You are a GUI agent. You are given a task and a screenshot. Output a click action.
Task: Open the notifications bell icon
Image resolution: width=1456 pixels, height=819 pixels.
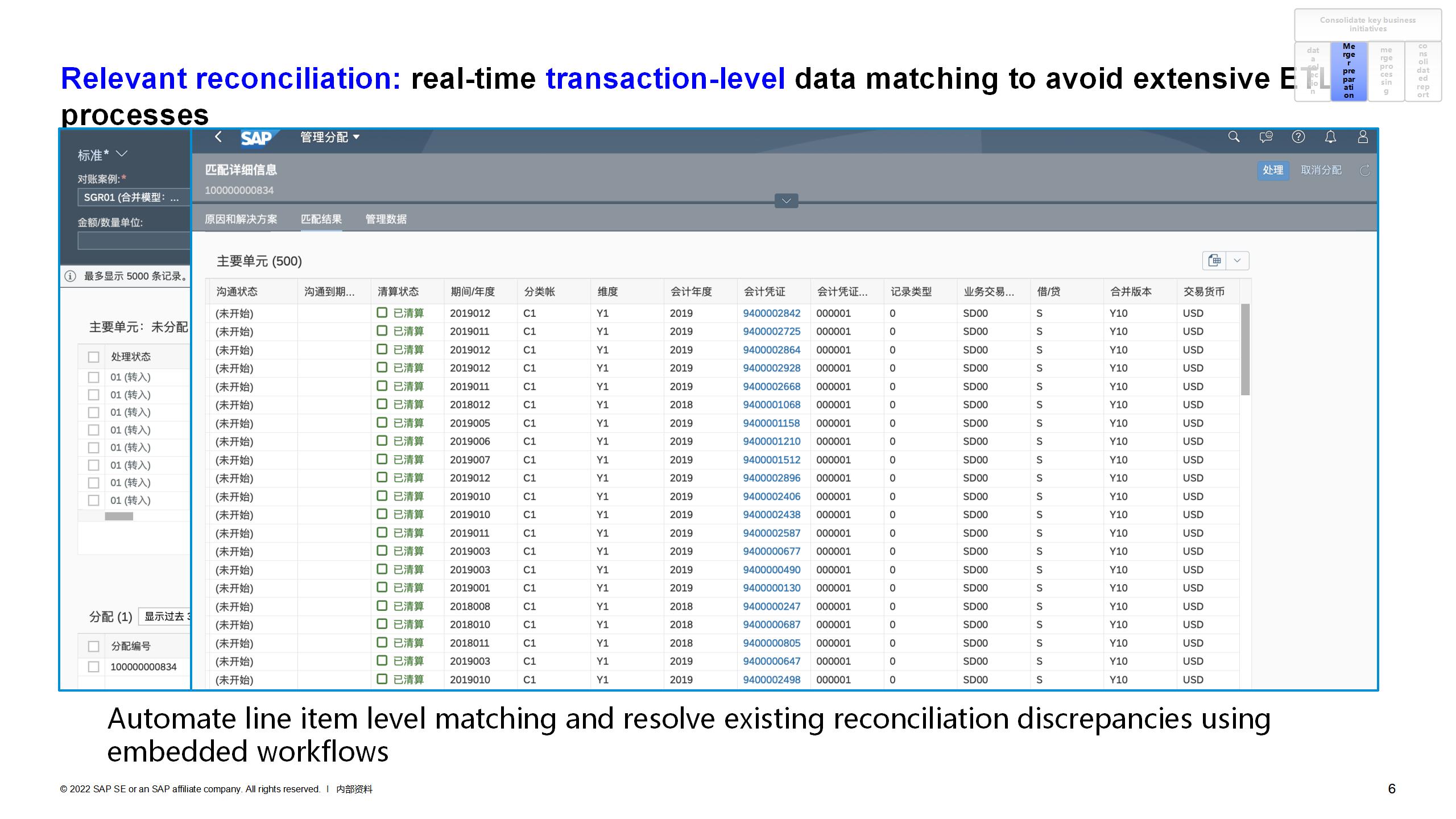(x=1330, y=137)
